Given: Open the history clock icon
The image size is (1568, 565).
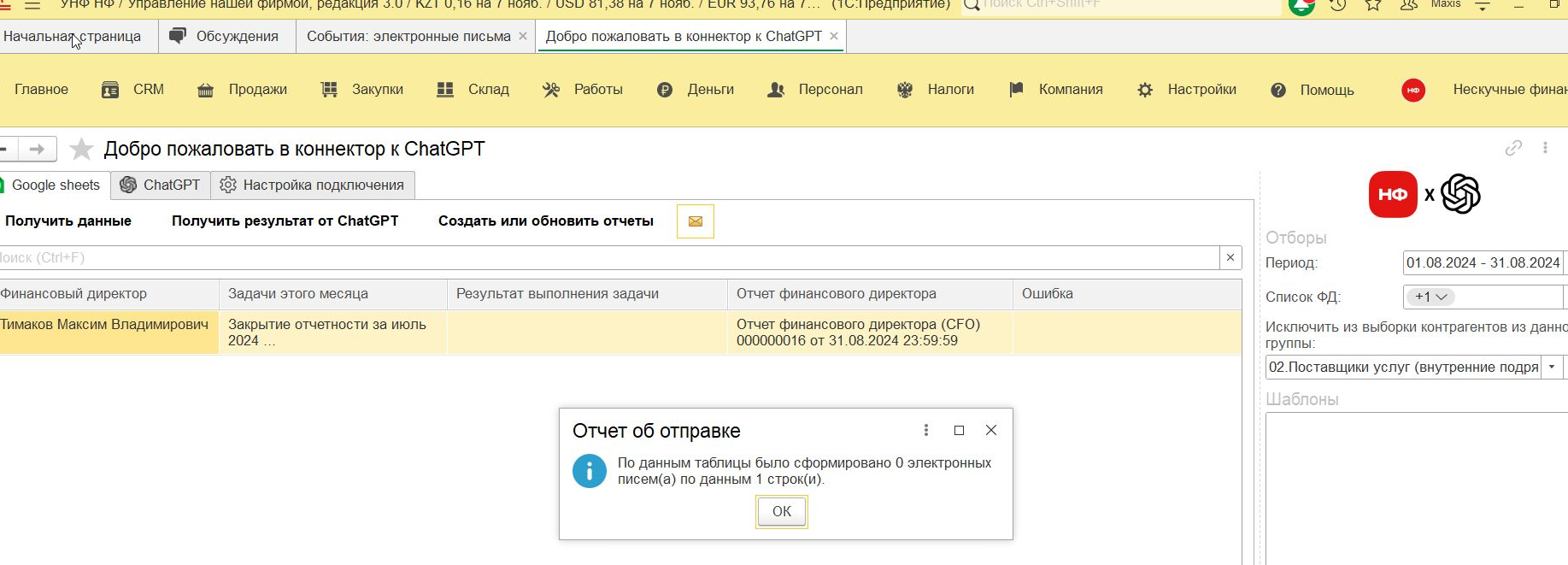Looking at the screenshot, I should click(1338, 6).
